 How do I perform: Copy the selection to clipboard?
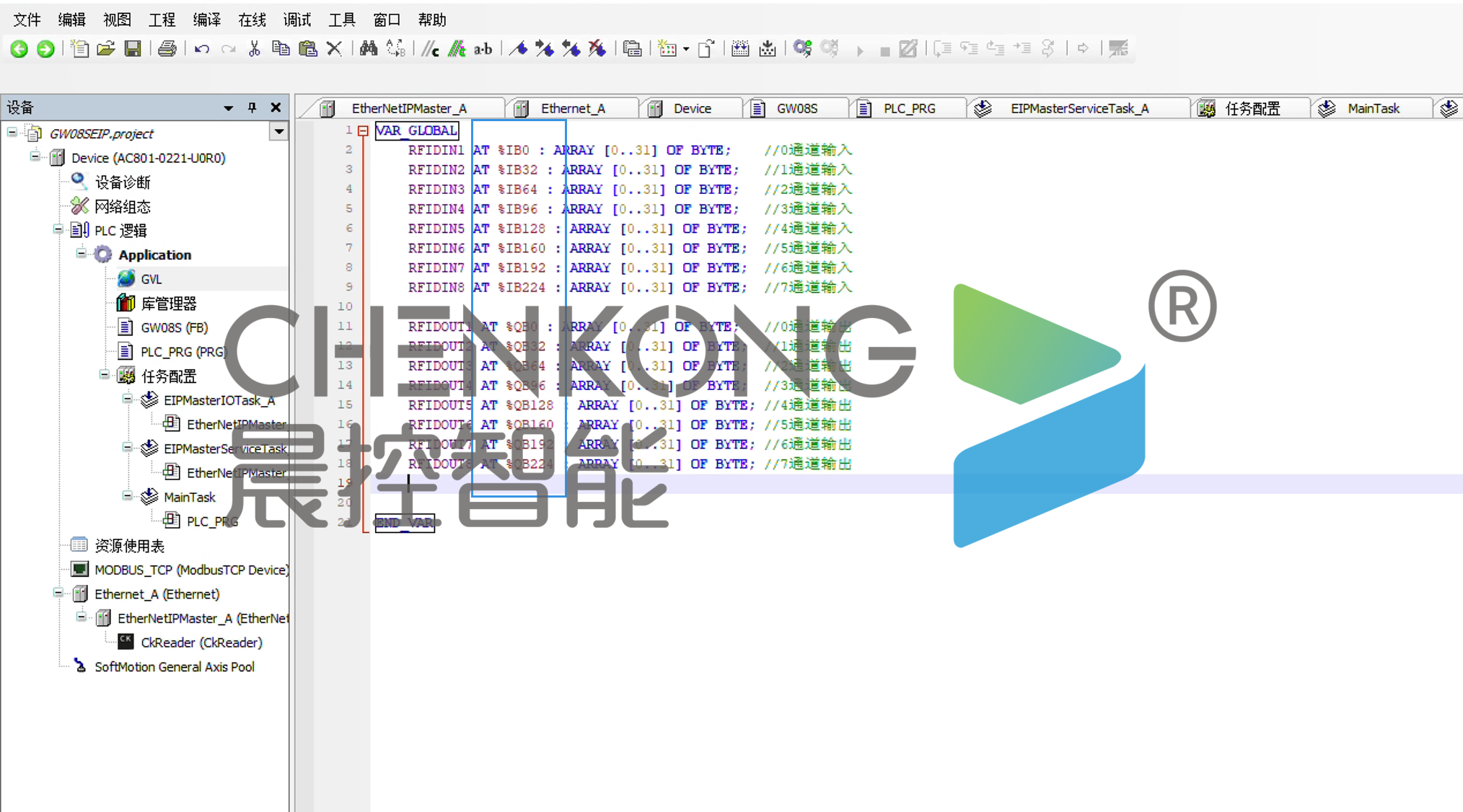[x=281, y=48]
